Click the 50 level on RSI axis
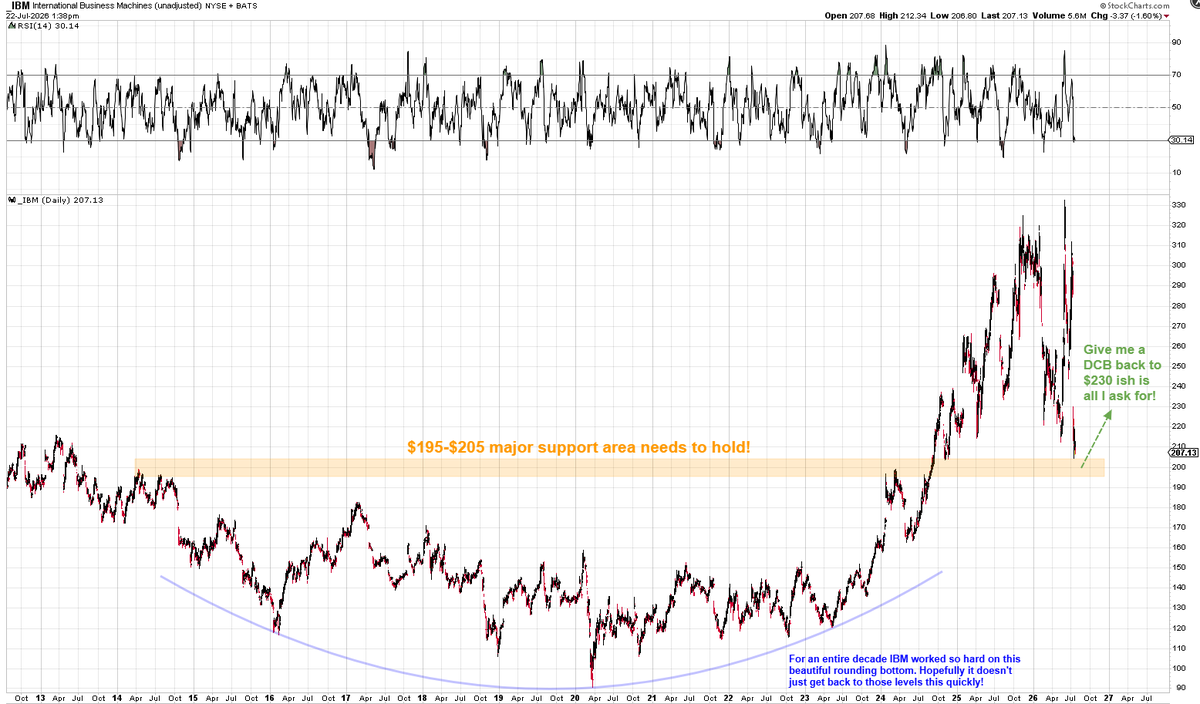This screenshot has height=704, width=1200. (x=1176, y=108)
